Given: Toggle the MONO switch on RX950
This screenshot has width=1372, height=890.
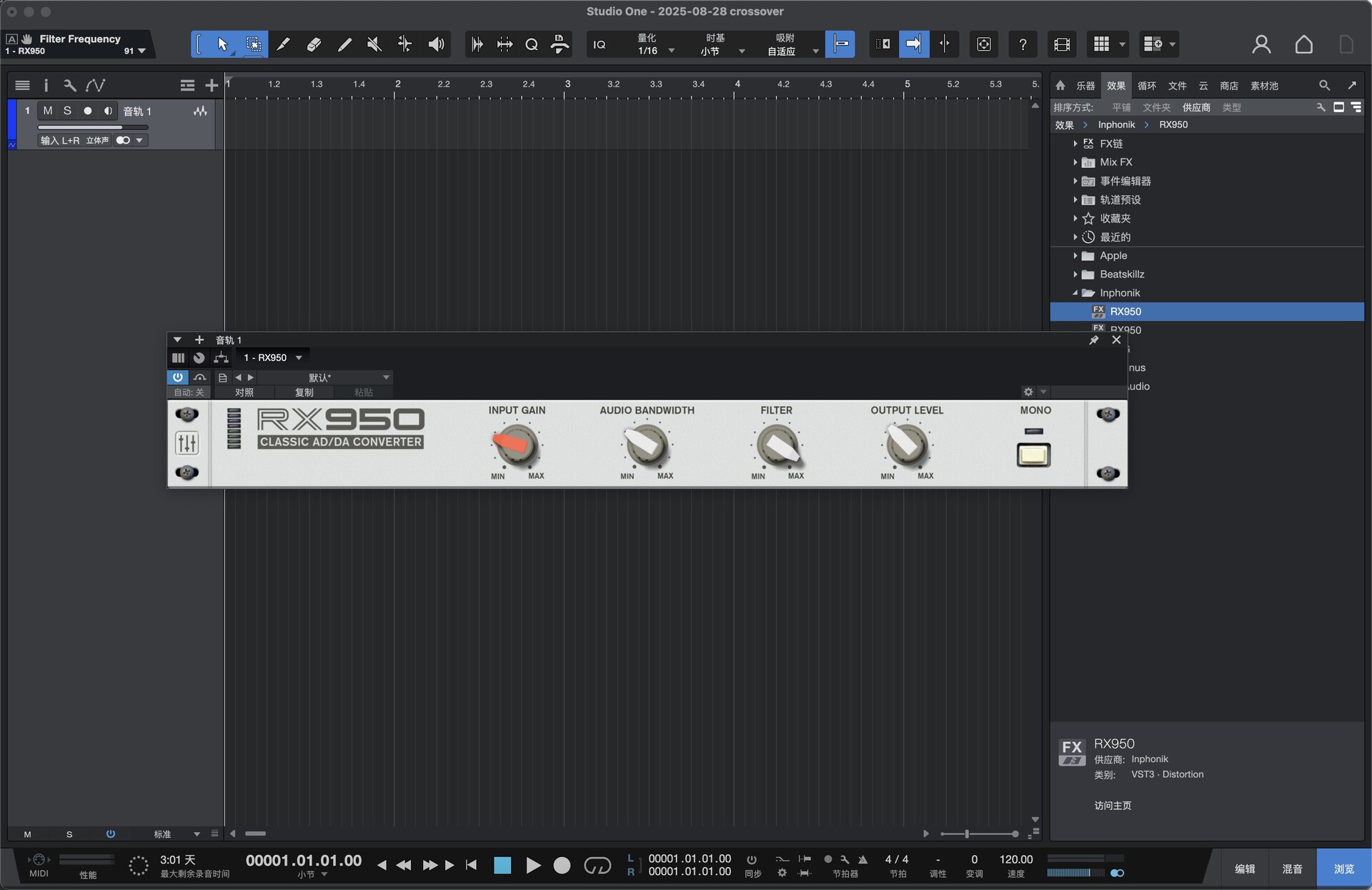Looking at the screenshot, I should point(1033,455).
